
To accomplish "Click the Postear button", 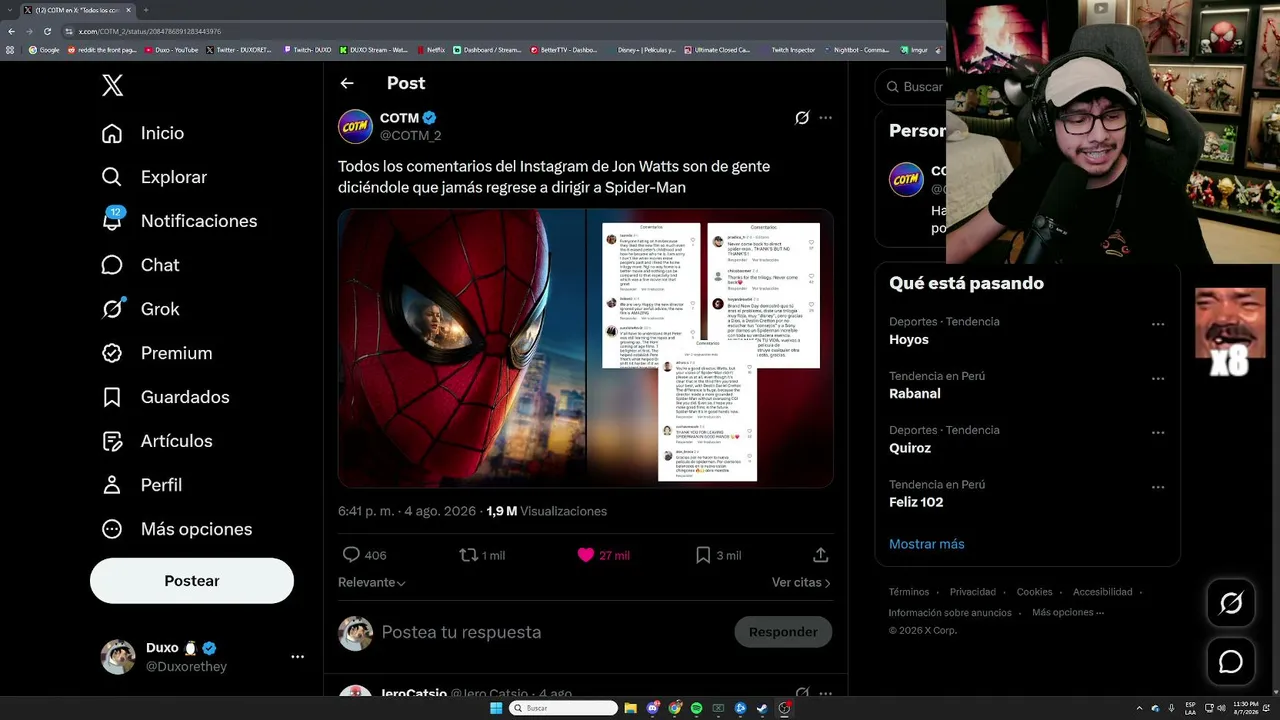I will click(x=192, y=581).
